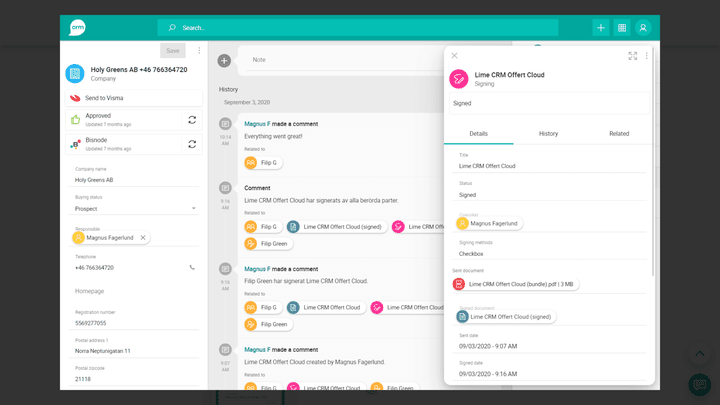This screenshot has width=720, height=405.
Task: Click the Holy Greens AB company icon
Action: [x=75, y=73]
